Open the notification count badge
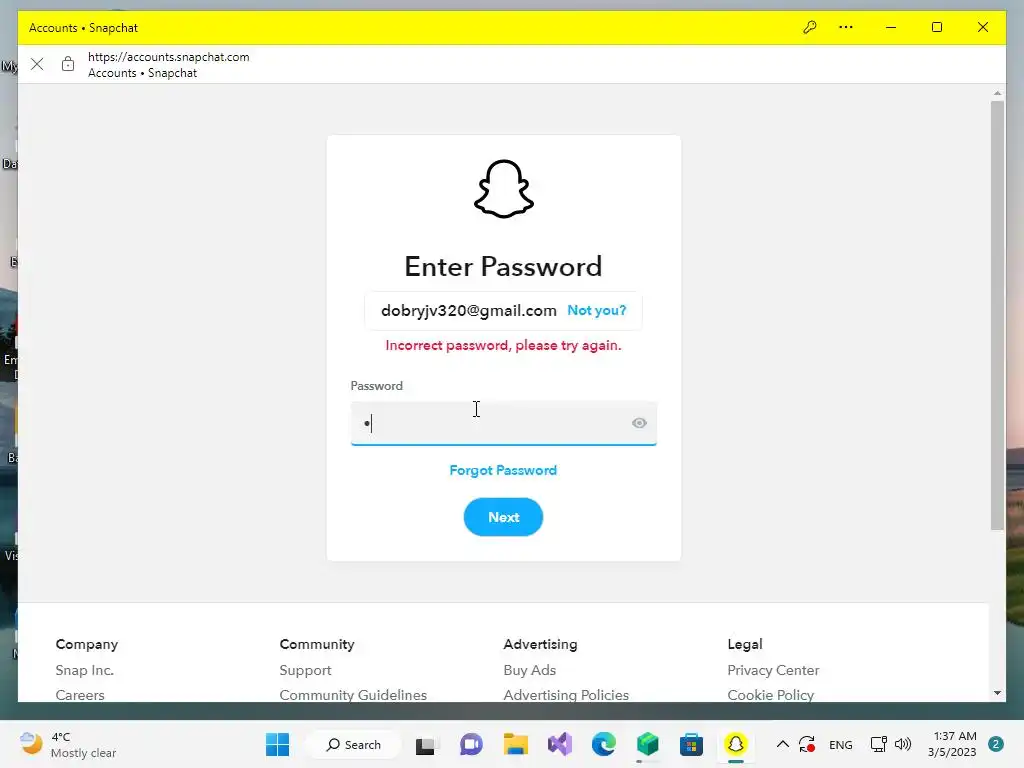 (996, 744)
